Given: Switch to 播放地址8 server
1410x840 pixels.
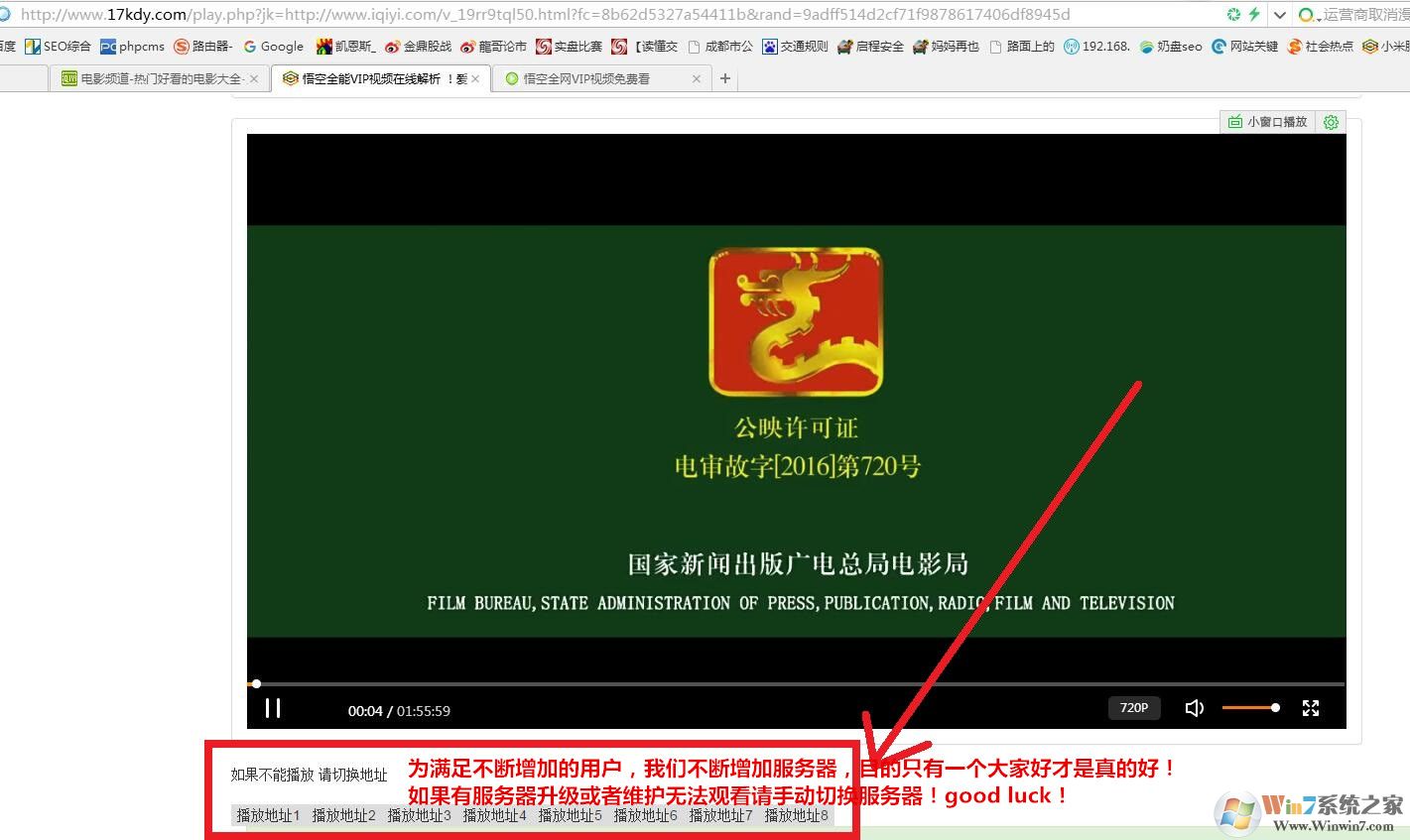Looking at the screenshot, I should tap(796, 815).
